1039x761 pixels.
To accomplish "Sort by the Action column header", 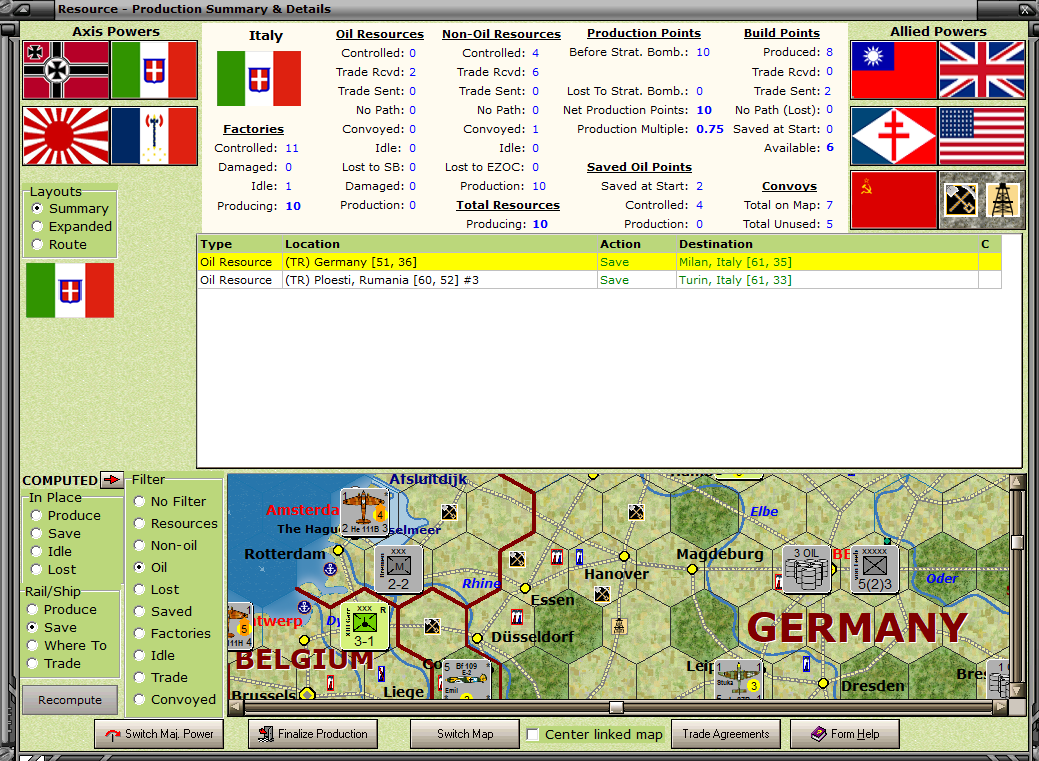I will pos(637,244).
